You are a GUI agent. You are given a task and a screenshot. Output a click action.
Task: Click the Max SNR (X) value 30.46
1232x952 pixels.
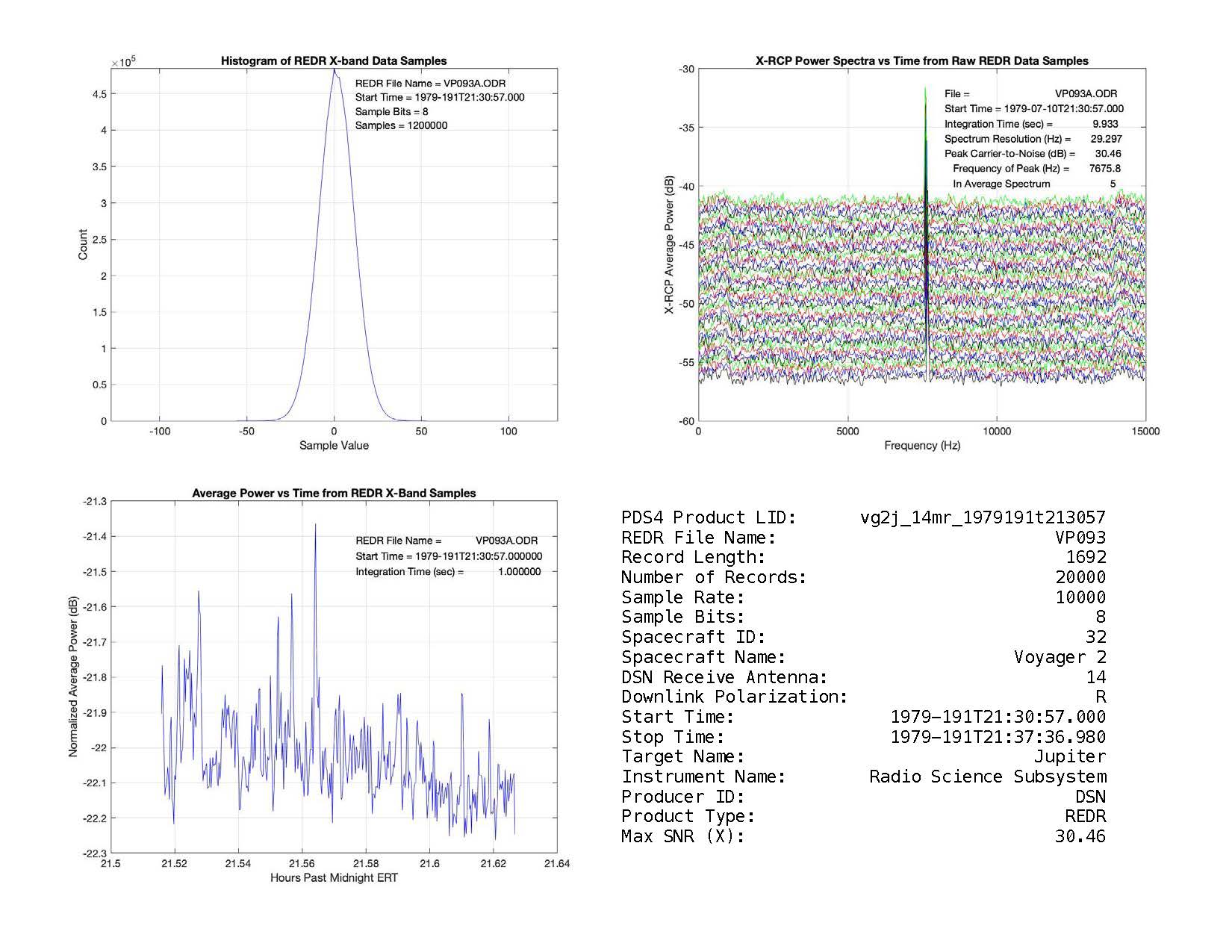click(1080, 836)
